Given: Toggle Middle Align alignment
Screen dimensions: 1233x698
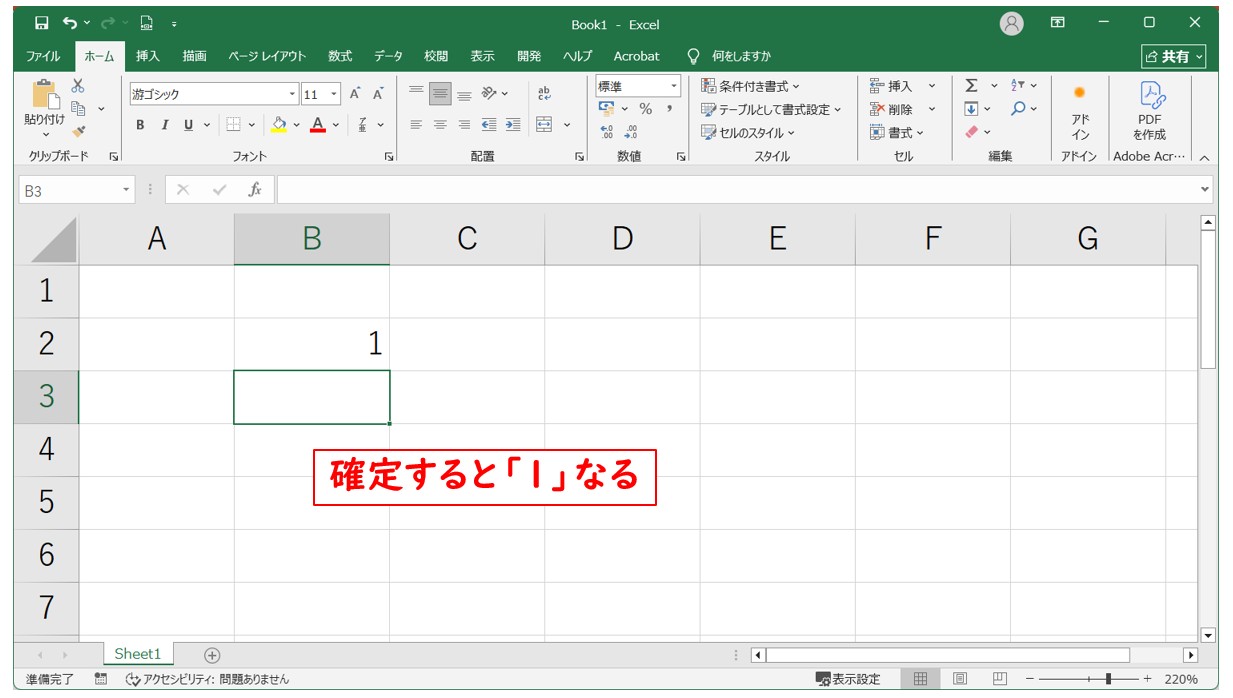Looking at the screenshot, I should pos(441,94).
